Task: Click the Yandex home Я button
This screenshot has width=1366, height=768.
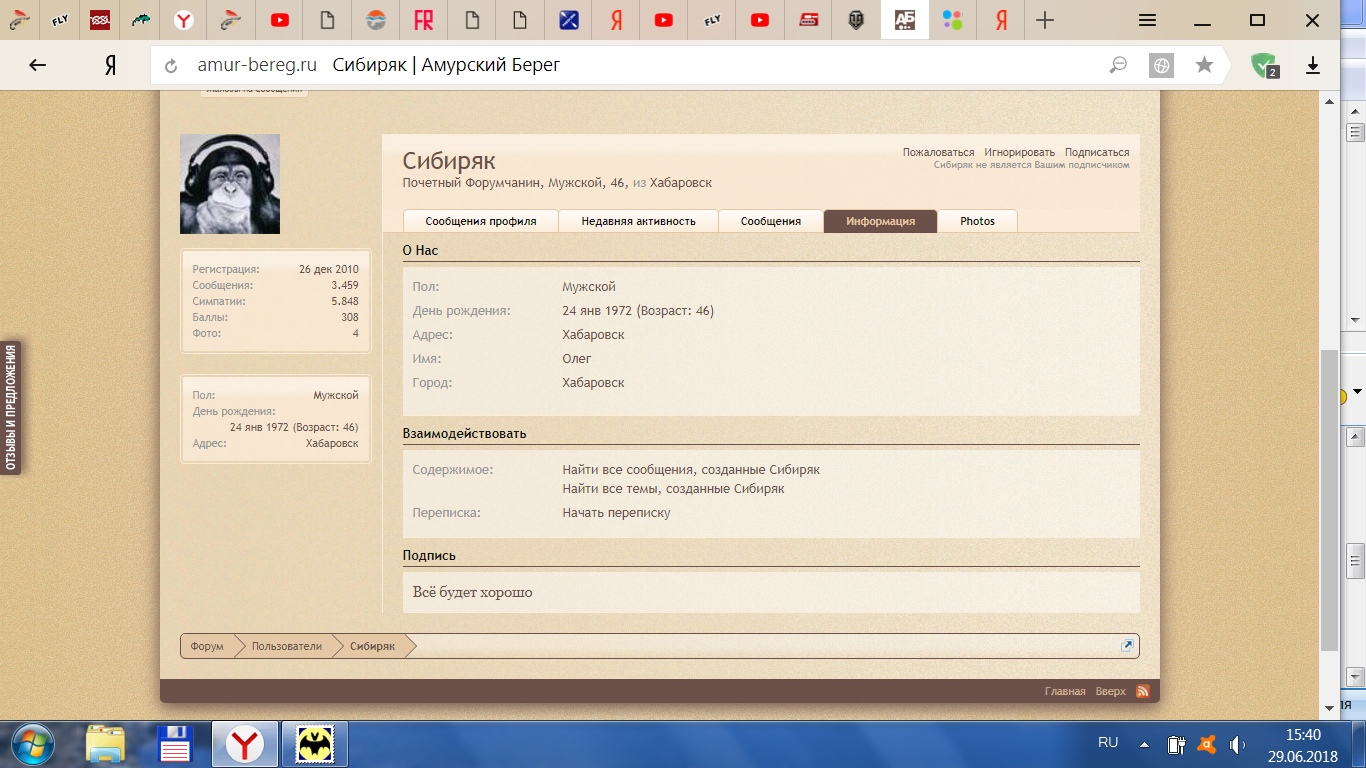Action: point(111,65)
